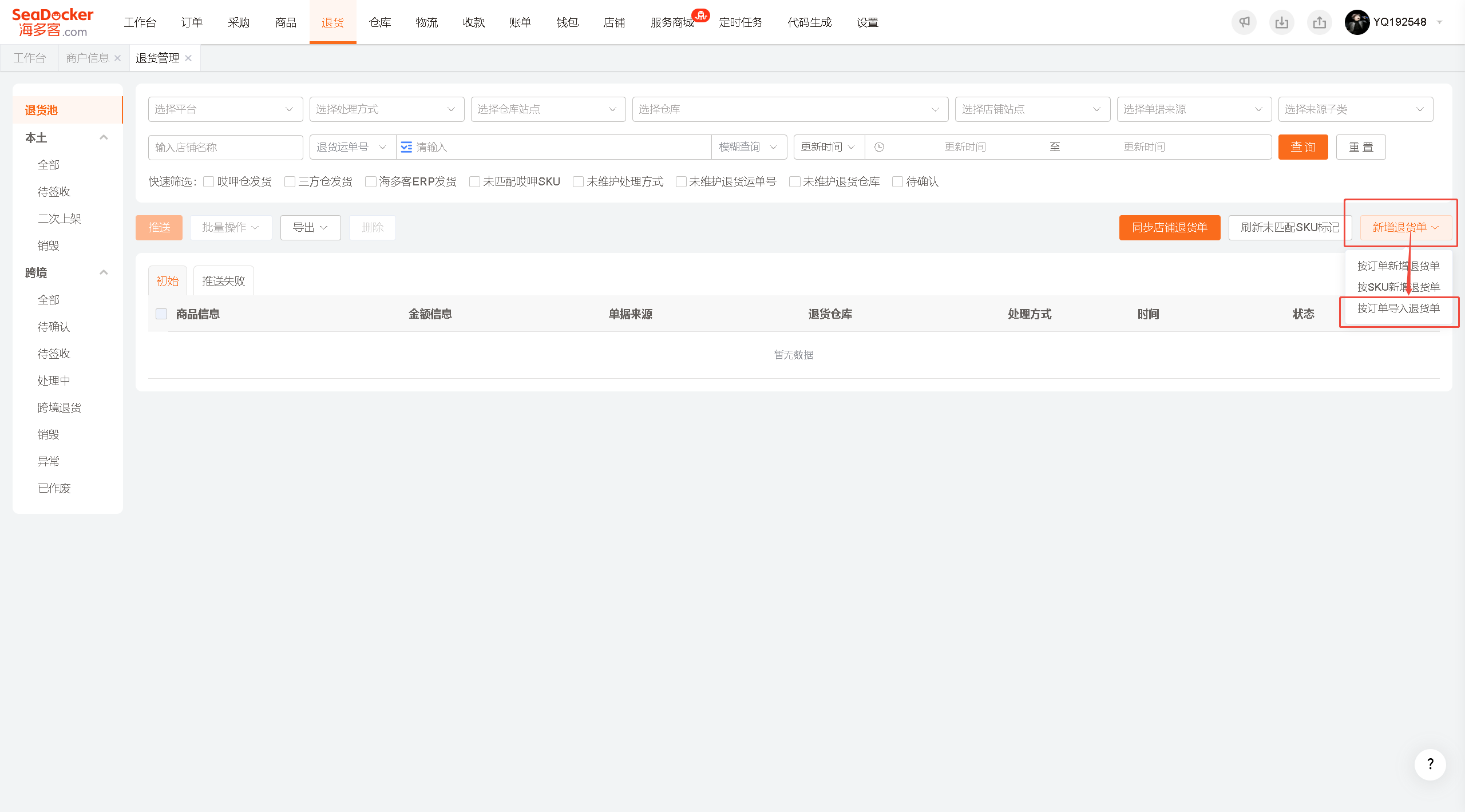Image resolution: width=1465 pixels, height=812 pixels.
Task: Click the 输入店铺名称 input field
Action: click(x=225, y=147)
